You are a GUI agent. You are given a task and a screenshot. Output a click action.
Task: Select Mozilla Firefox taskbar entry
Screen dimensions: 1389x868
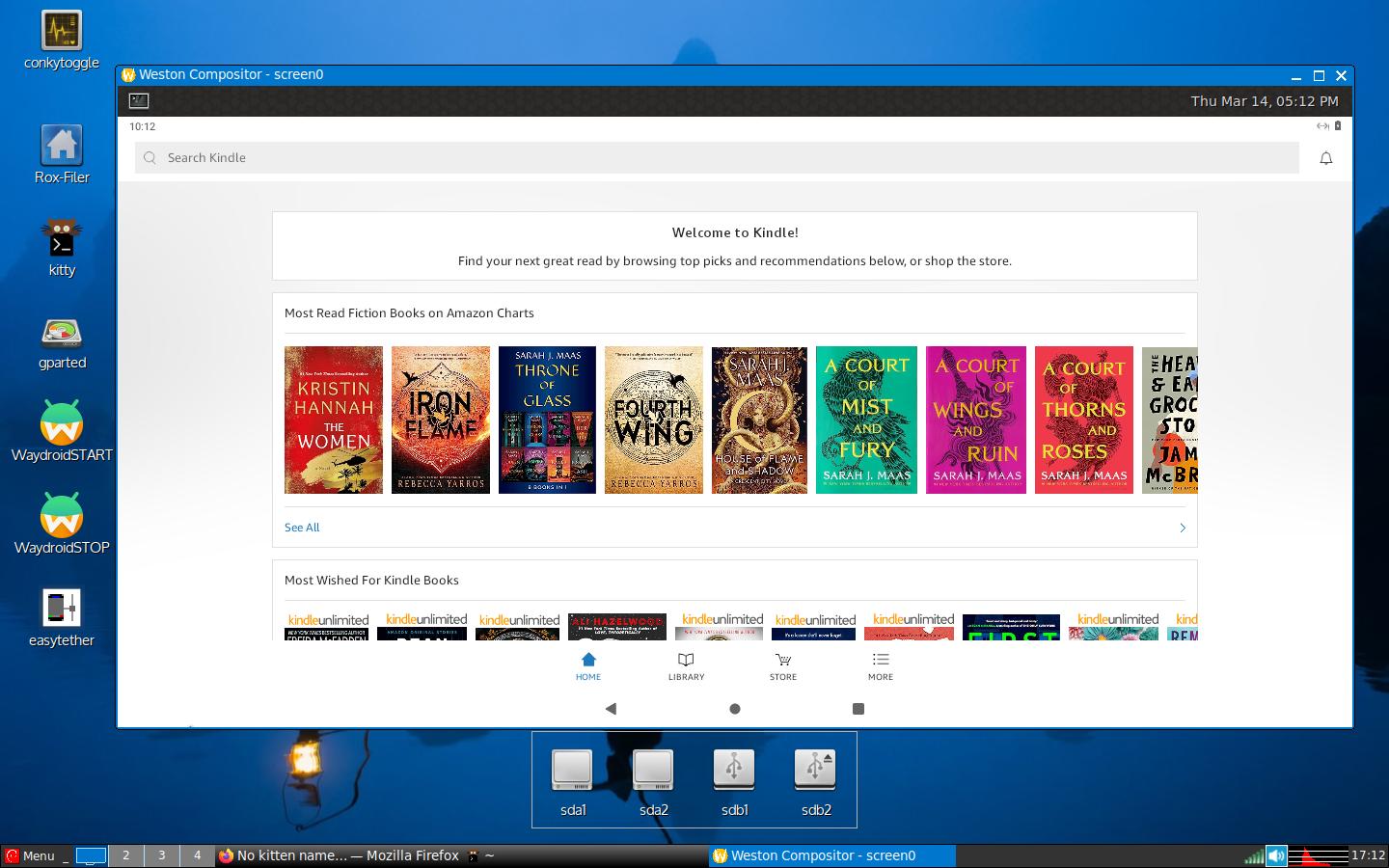339,855
